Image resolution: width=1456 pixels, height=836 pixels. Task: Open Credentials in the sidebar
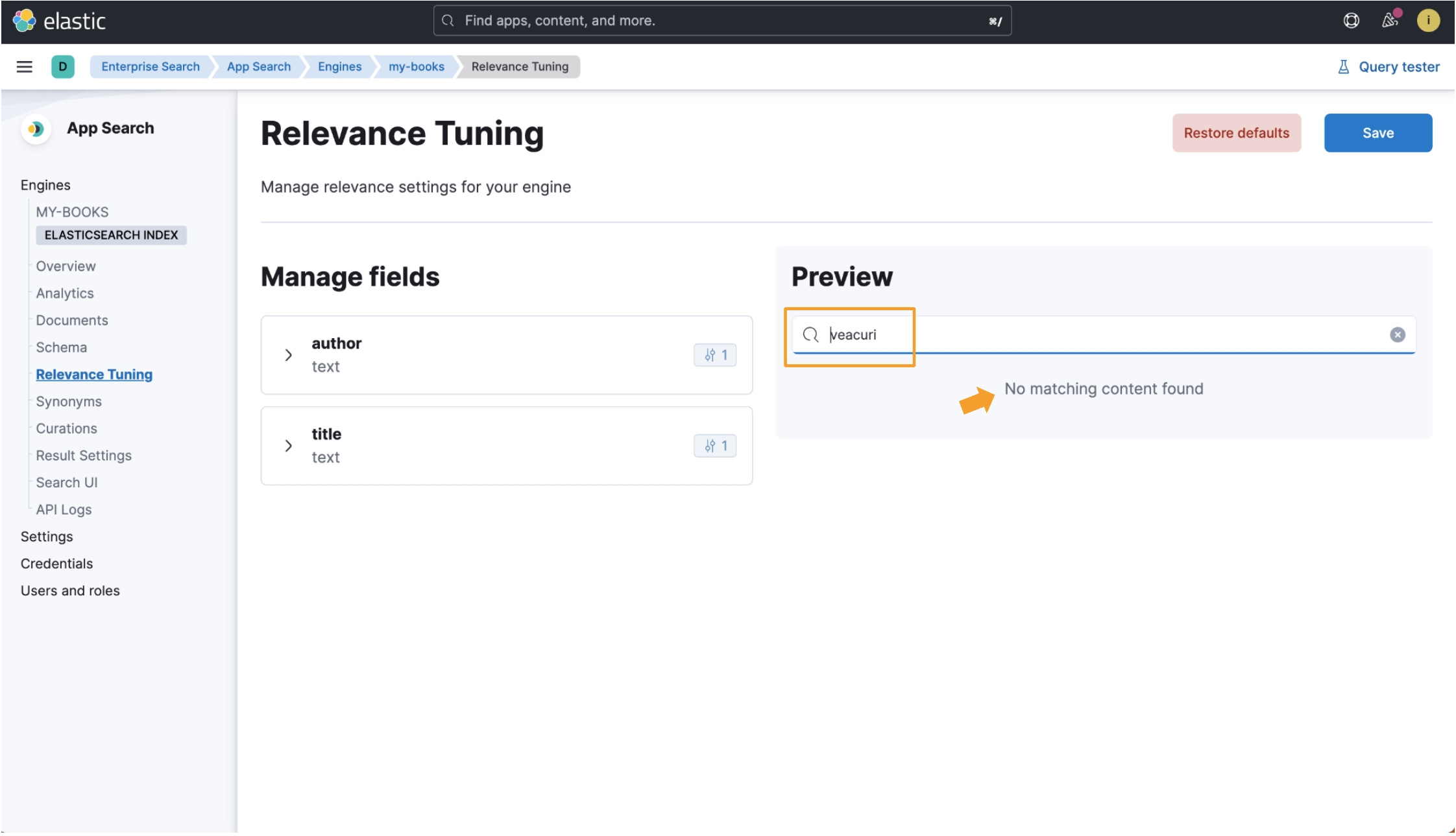point(56,563)
